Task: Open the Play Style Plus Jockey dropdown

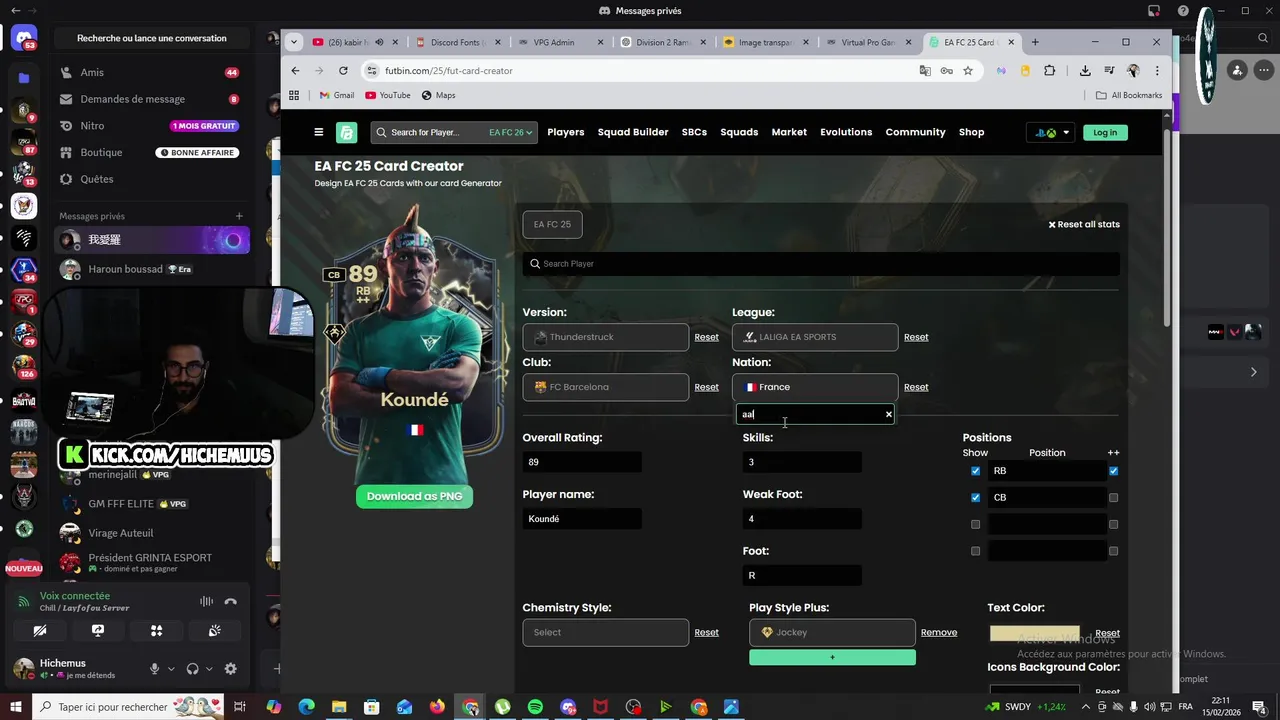Action: [x=832, y=632]
